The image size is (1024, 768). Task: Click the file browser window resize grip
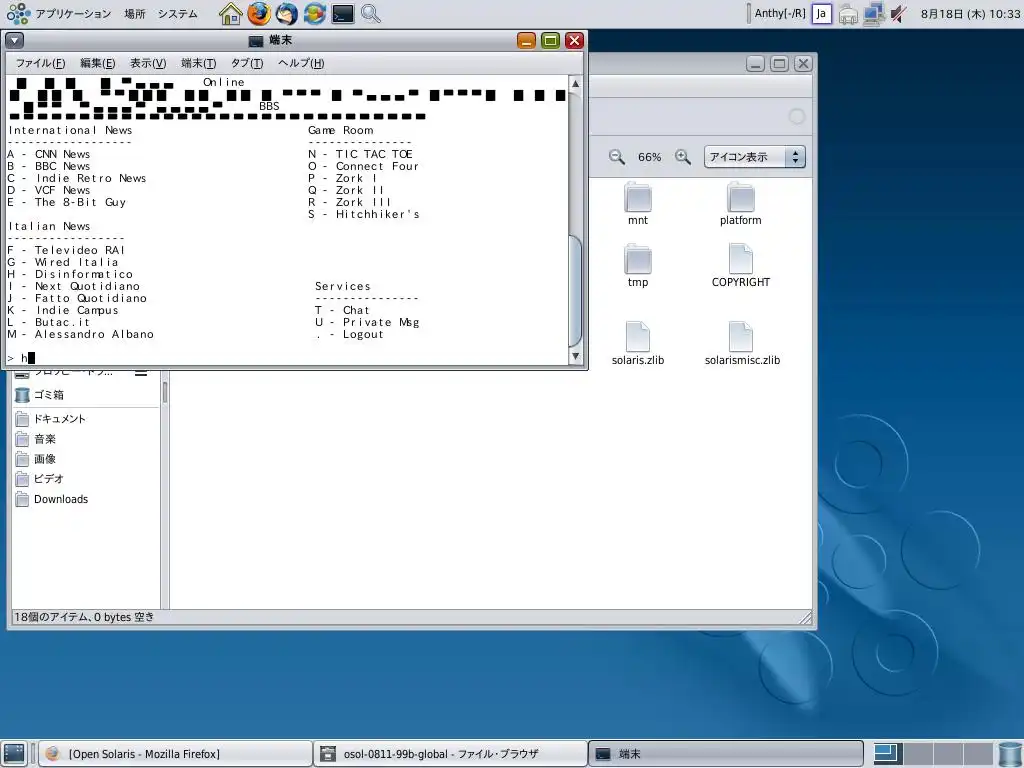(805, 618)
